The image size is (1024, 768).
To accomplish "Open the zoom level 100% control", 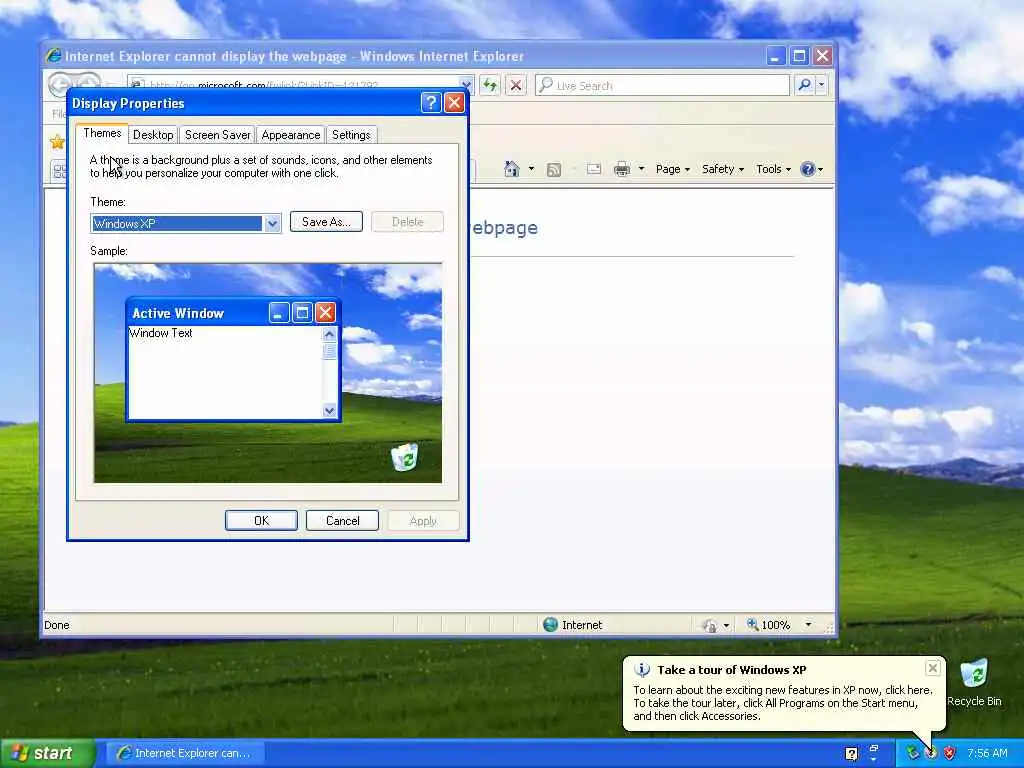I will 769,625.
